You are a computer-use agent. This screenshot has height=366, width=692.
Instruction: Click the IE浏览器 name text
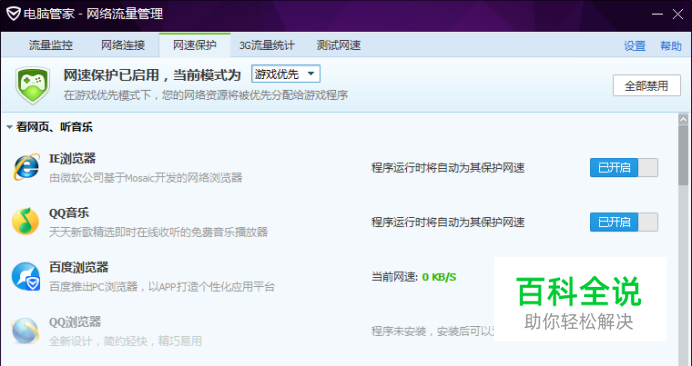click(x=72, y=158)
